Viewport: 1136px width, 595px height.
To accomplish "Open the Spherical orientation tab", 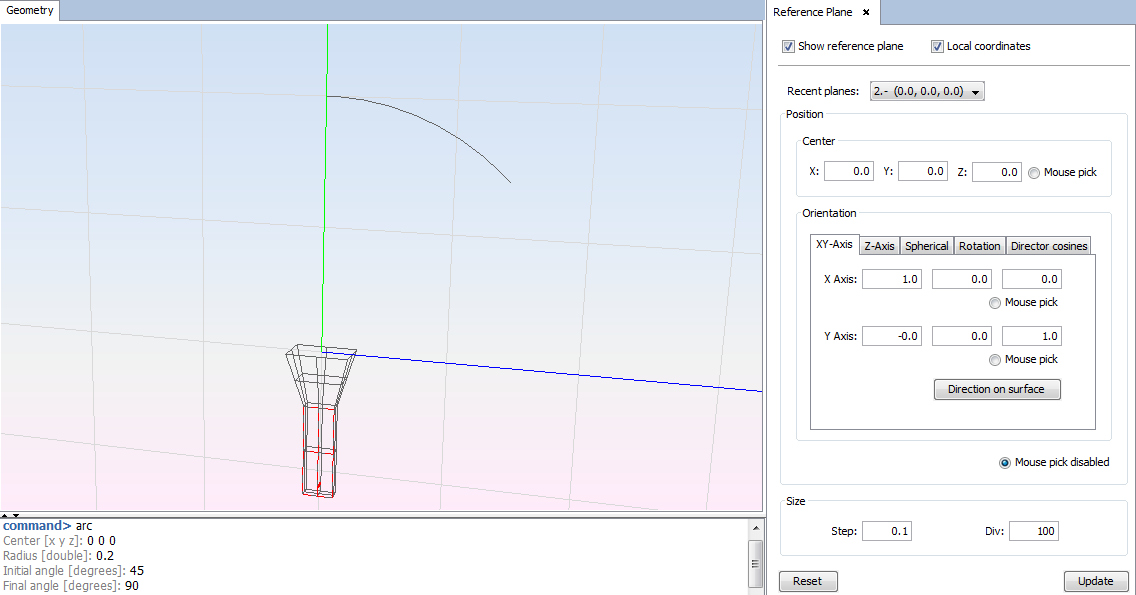I will 926,245.
